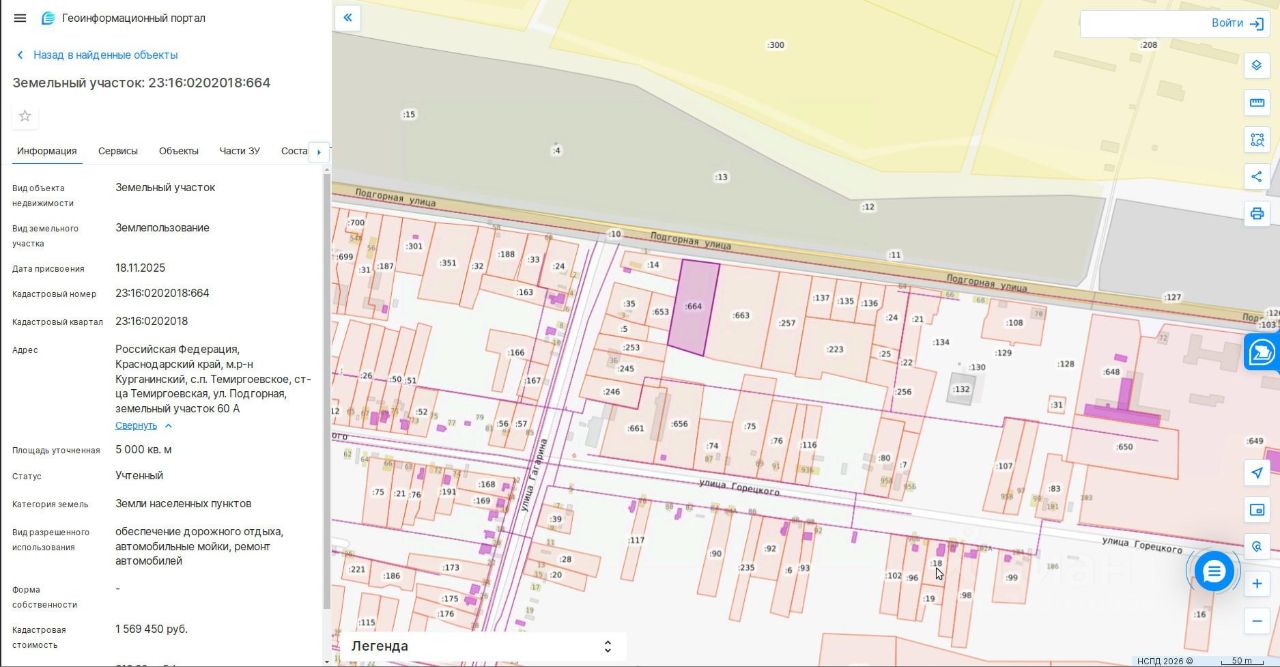The width and height of the screenshot is (1280, 667).
Task: Click parcel :117 on the map
Action: click(x=636, y=540)
